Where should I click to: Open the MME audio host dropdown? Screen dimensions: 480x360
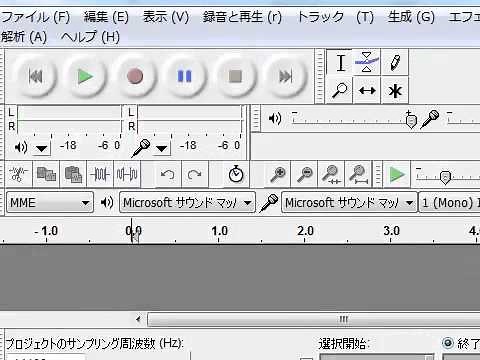50,202
